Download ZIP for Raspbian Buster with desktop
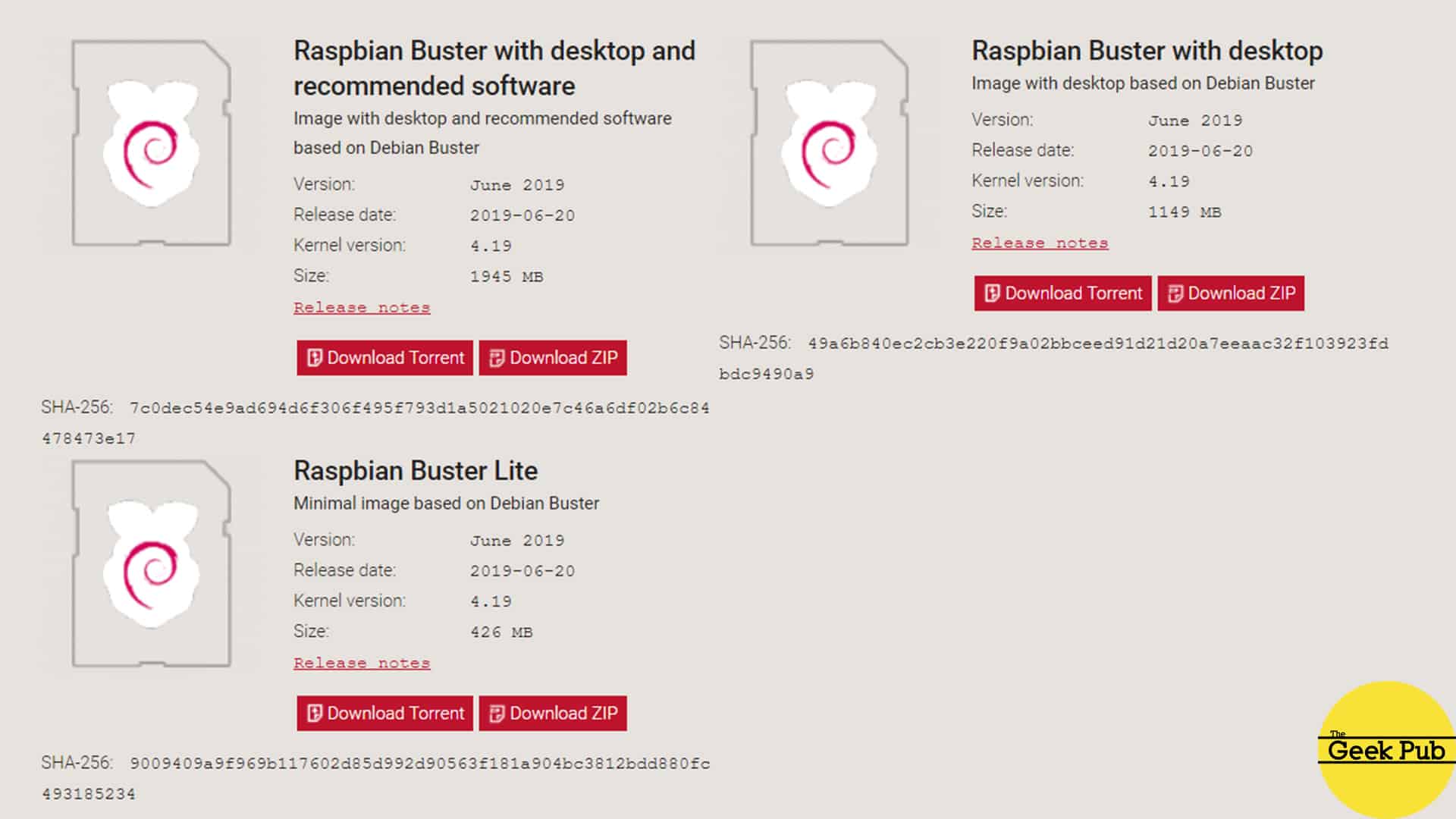Image resolution: width=1456 pixels, height=819 pixels. [1231, 293]
